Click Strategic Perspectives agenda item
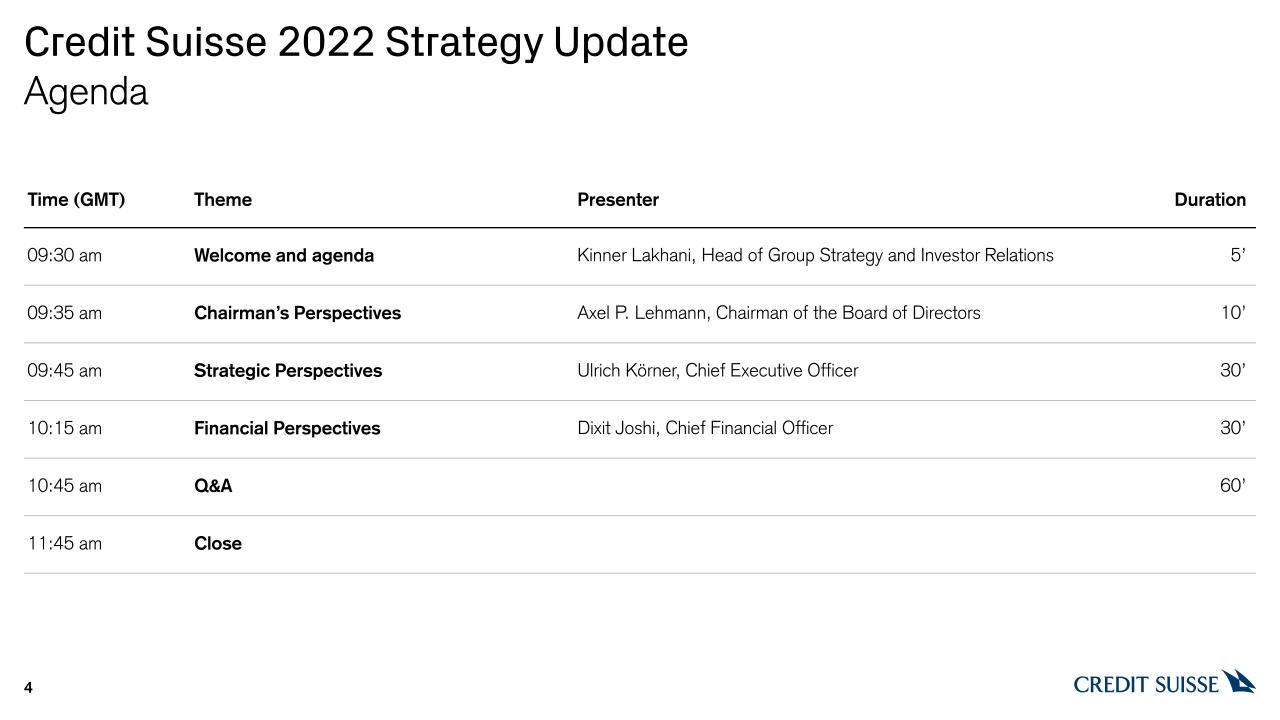The width and height of the screenshot is (1280, 720). (x=288, y=371)
